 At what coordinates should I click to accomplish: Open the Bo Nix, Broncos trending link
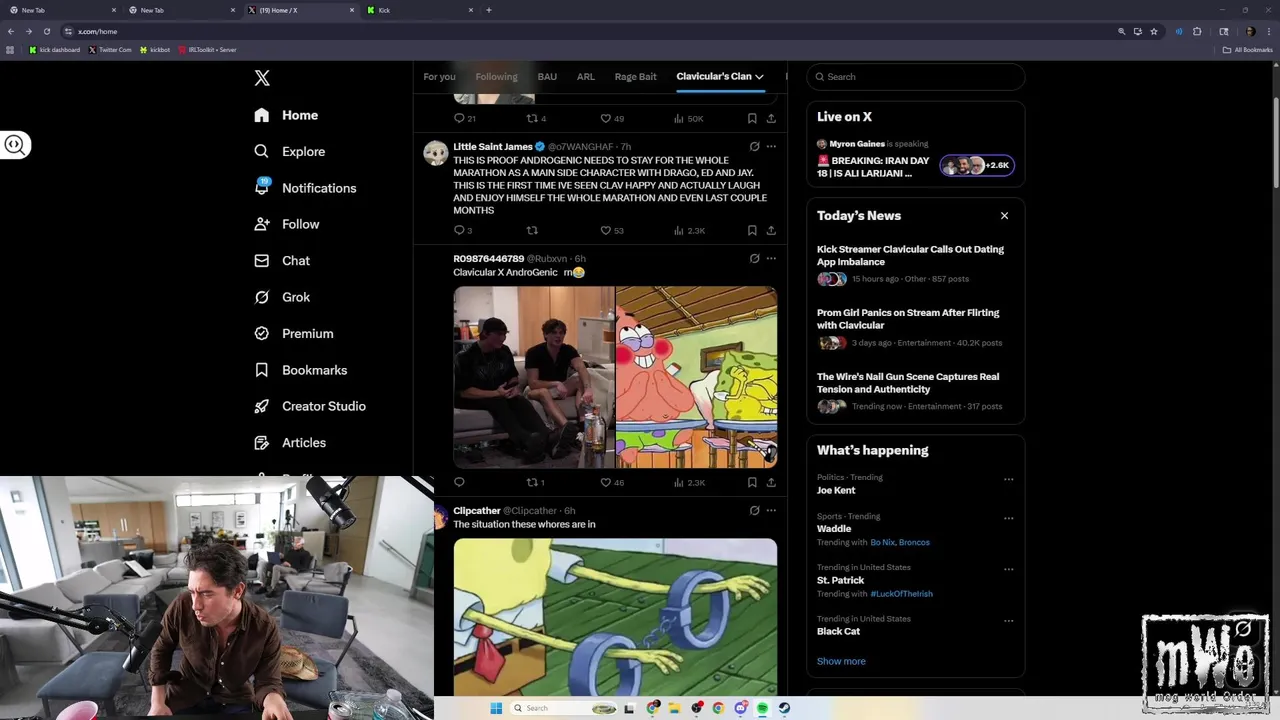[900, 542]
